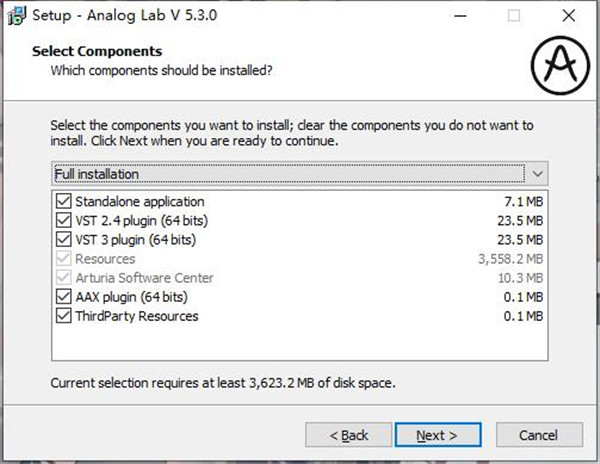Click the disabled maximize button
Image resolution: width=600 pixels, height=464 pixels.
(x=514, y=16)
